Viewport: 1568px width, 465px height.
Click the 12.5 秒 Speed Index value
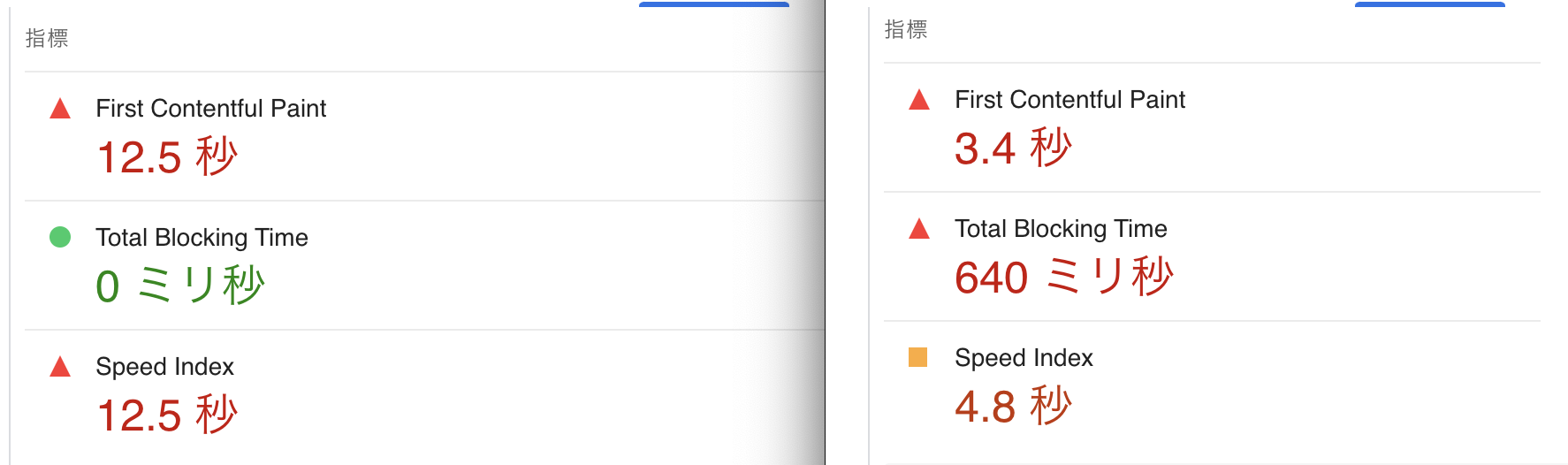[x=167, y=415]
